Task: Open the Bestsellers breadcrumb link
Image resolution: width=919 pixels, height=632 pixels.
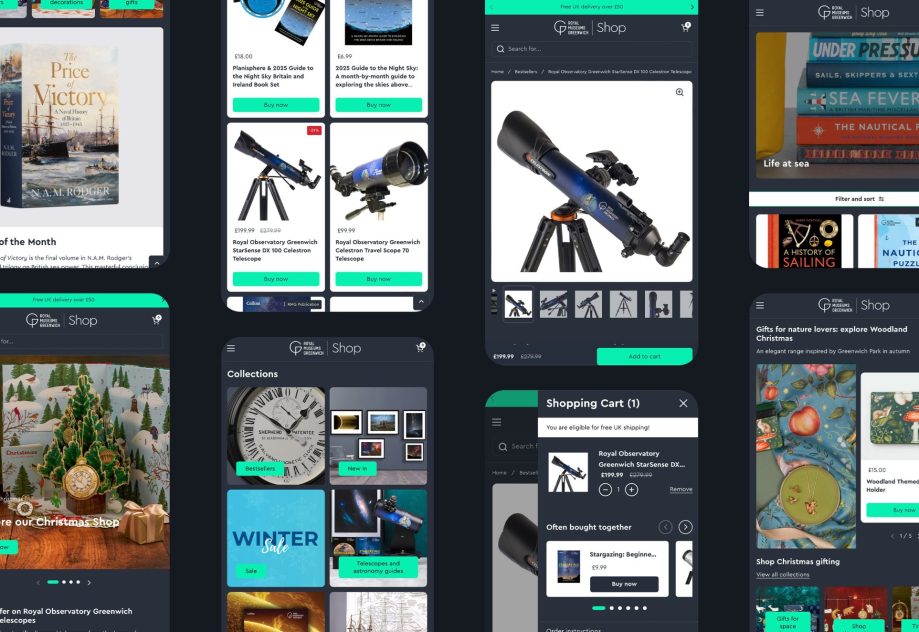Action: pos(526,72)
